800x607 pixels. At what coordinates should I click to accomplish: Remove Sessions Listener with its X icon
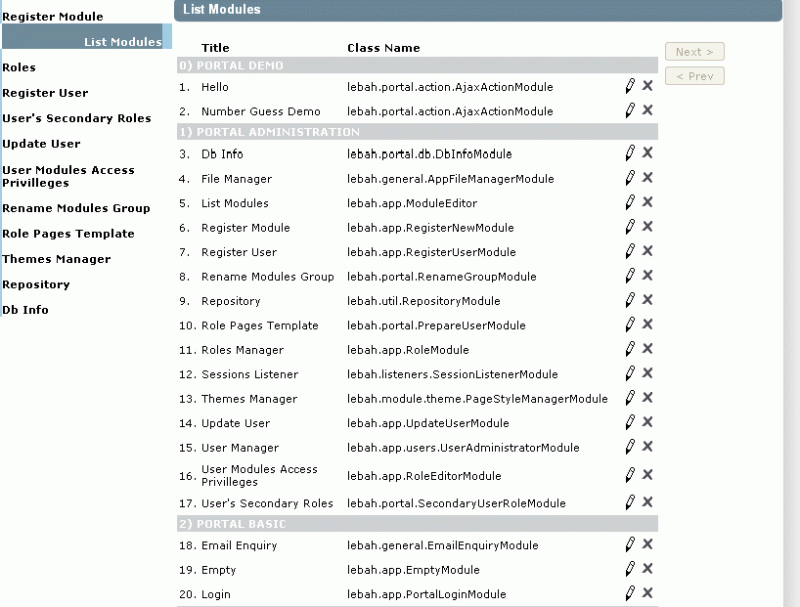point(646,374)
